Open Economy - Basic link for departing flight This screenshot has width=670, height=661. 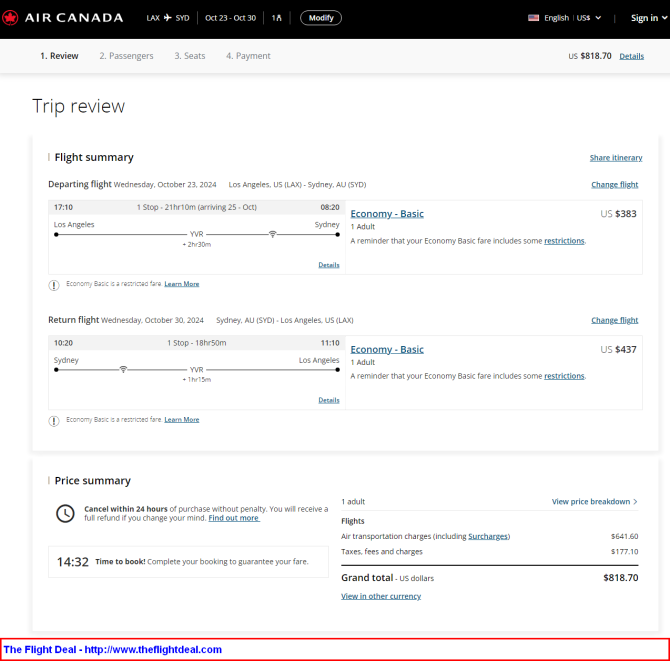pyautogui.click(x=387, y=214)
